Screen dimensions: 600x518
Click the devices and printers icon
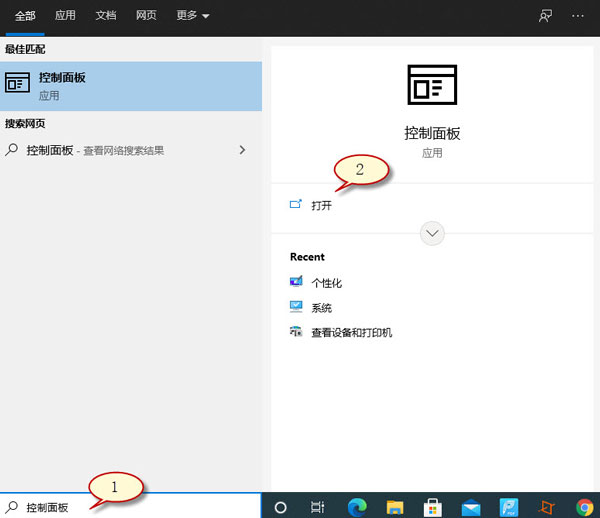tap(296, 331)
